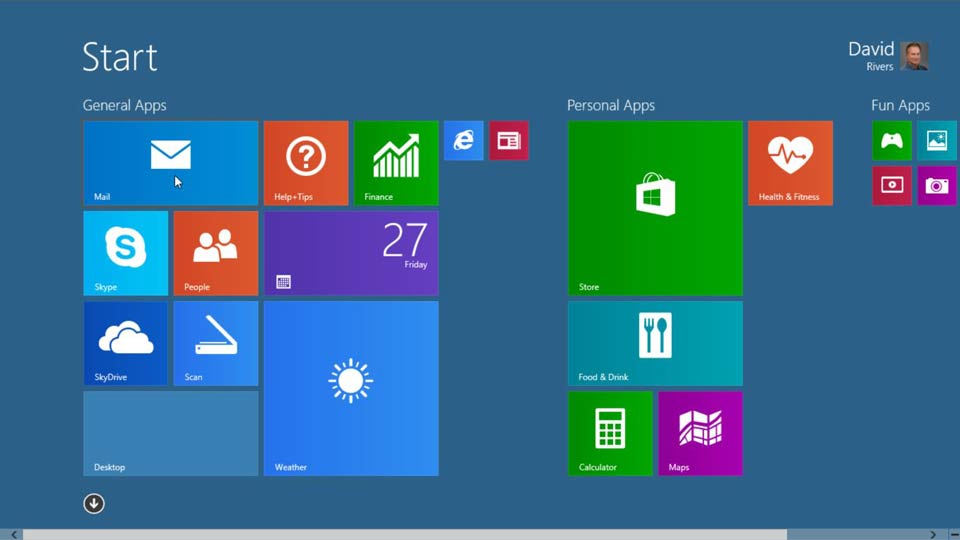The height and width of the screenshot is (540, 960).
Task: Open the magenta Camera tile
Action: pyautogui.click(x=937, y=186)
